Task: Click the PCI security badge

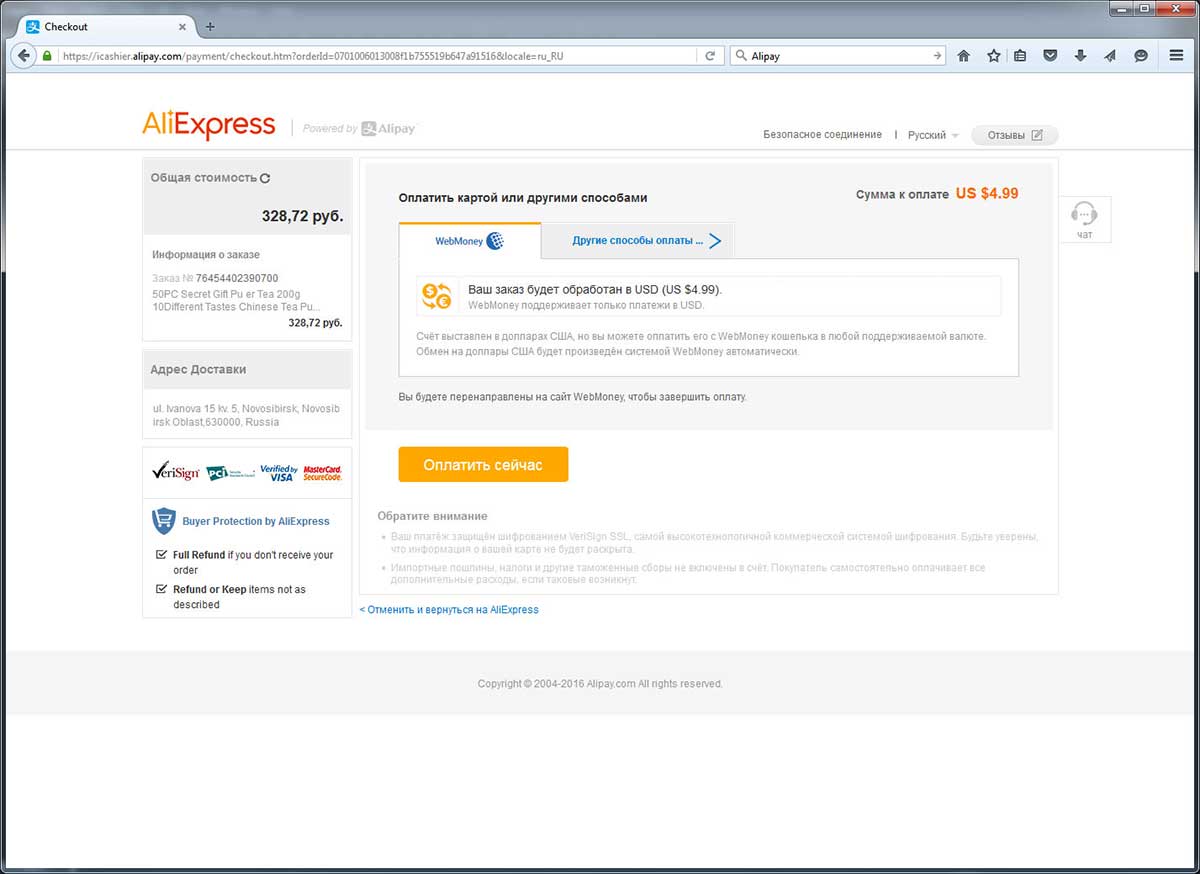Action: coord(229,472)
